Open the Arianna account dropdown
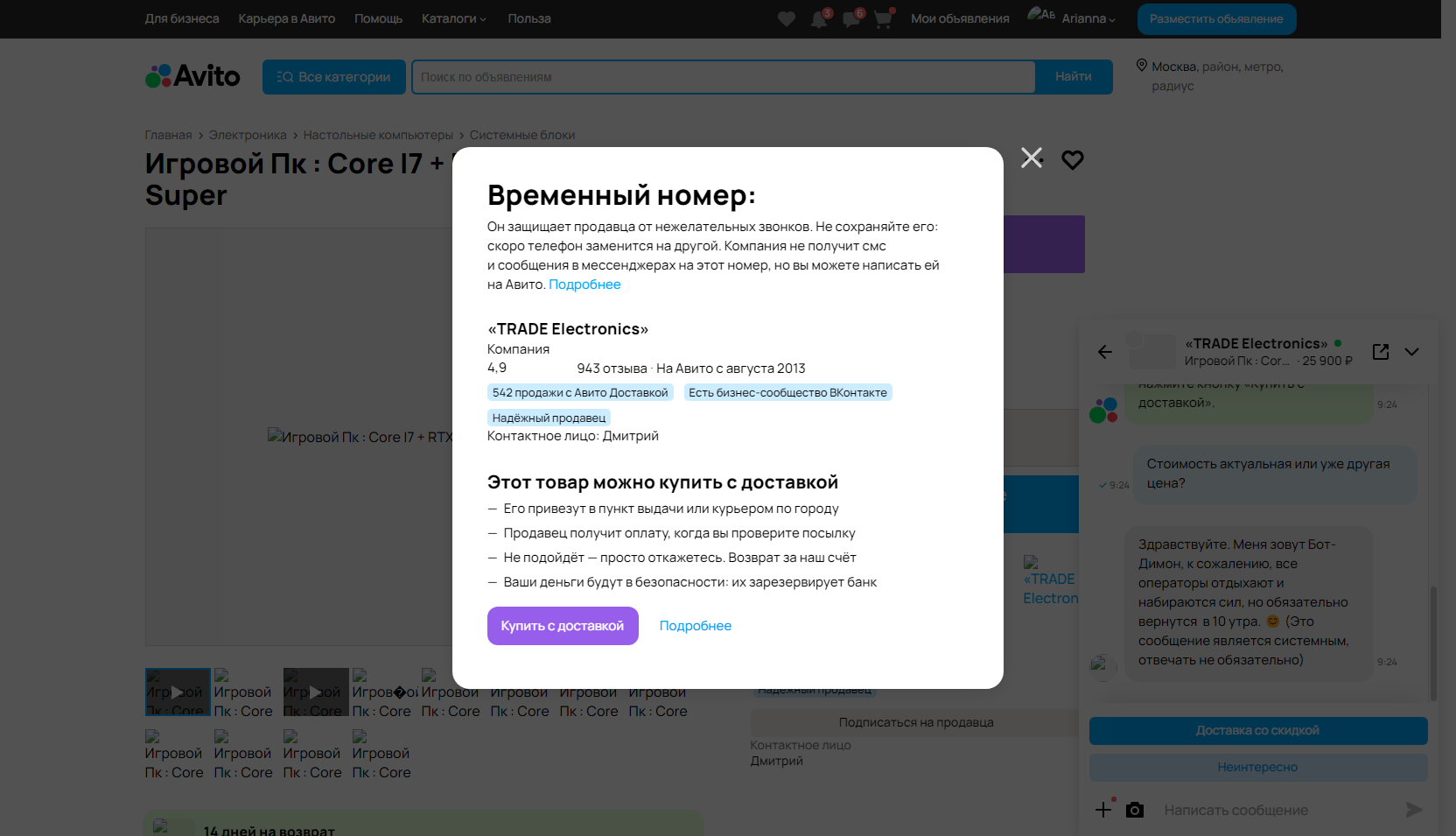1456x836 pixels. coord(1088,18)
